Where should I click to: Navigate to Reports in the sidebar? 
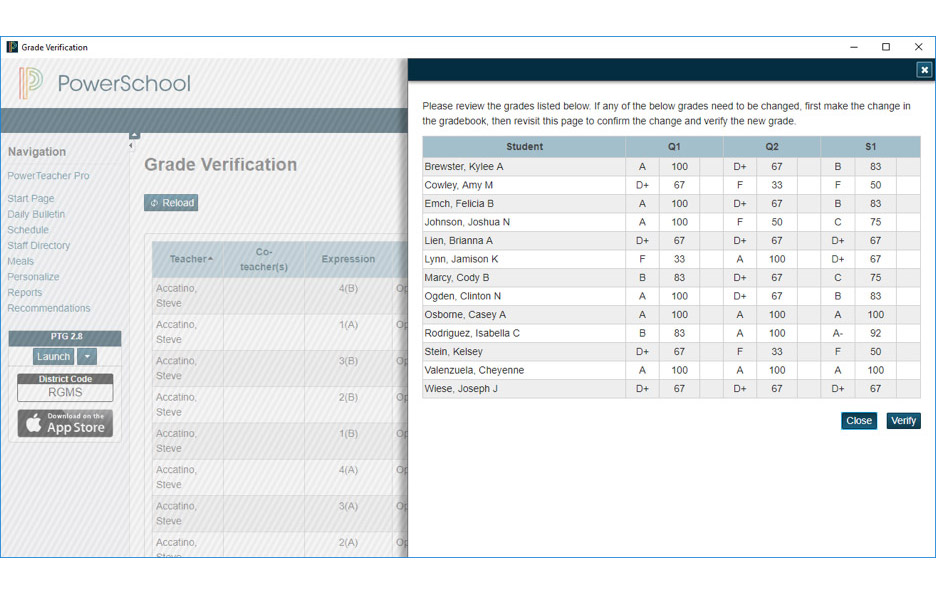[25, 293]
